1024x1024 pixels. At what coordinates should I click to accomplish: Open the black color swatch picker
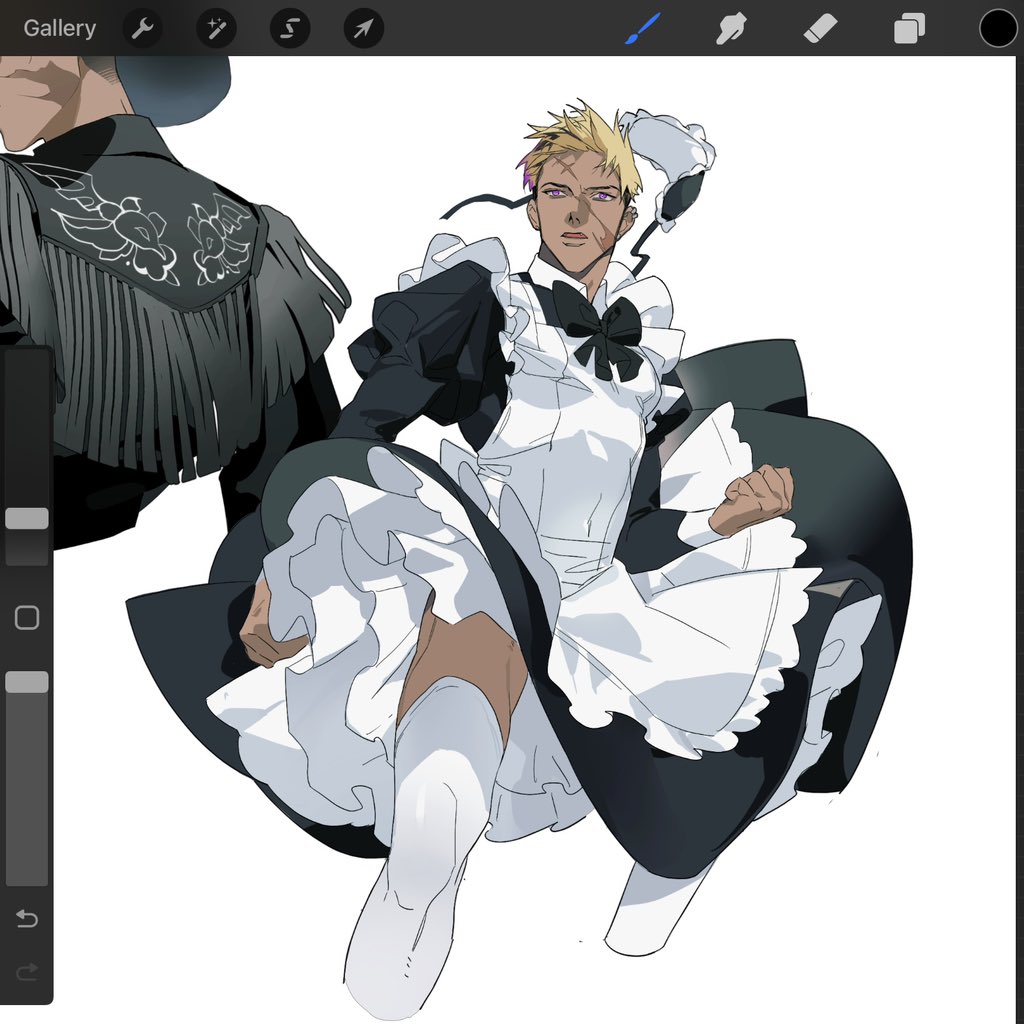[x=998, y=29]
